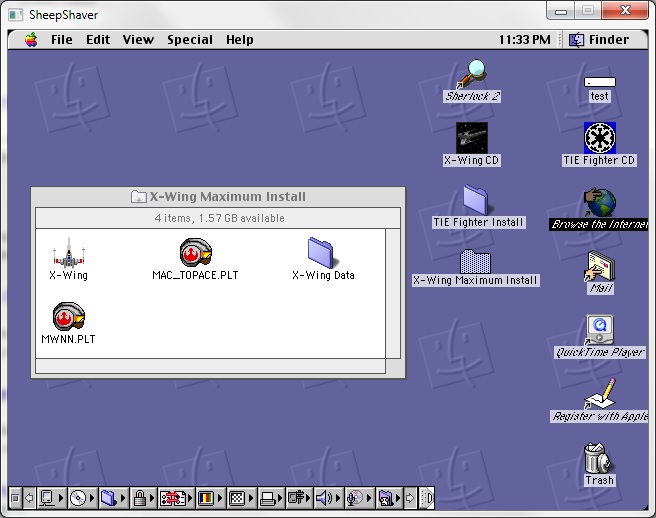Open the Sound volume speaker module

click(329, 498)
